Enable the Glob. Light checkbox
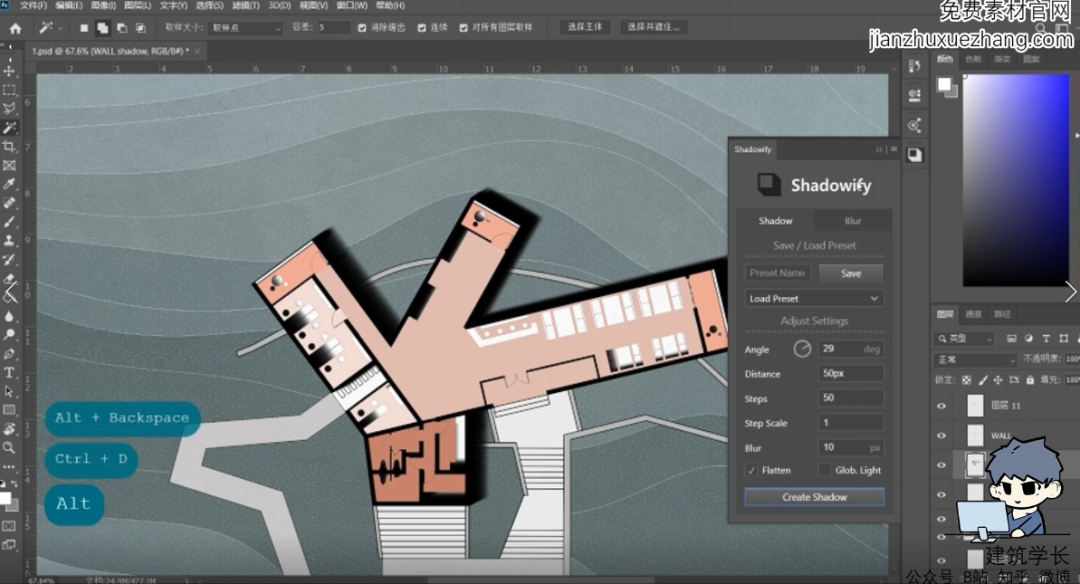This screenshot has width=1080, height=584. (x=825, y=470)
